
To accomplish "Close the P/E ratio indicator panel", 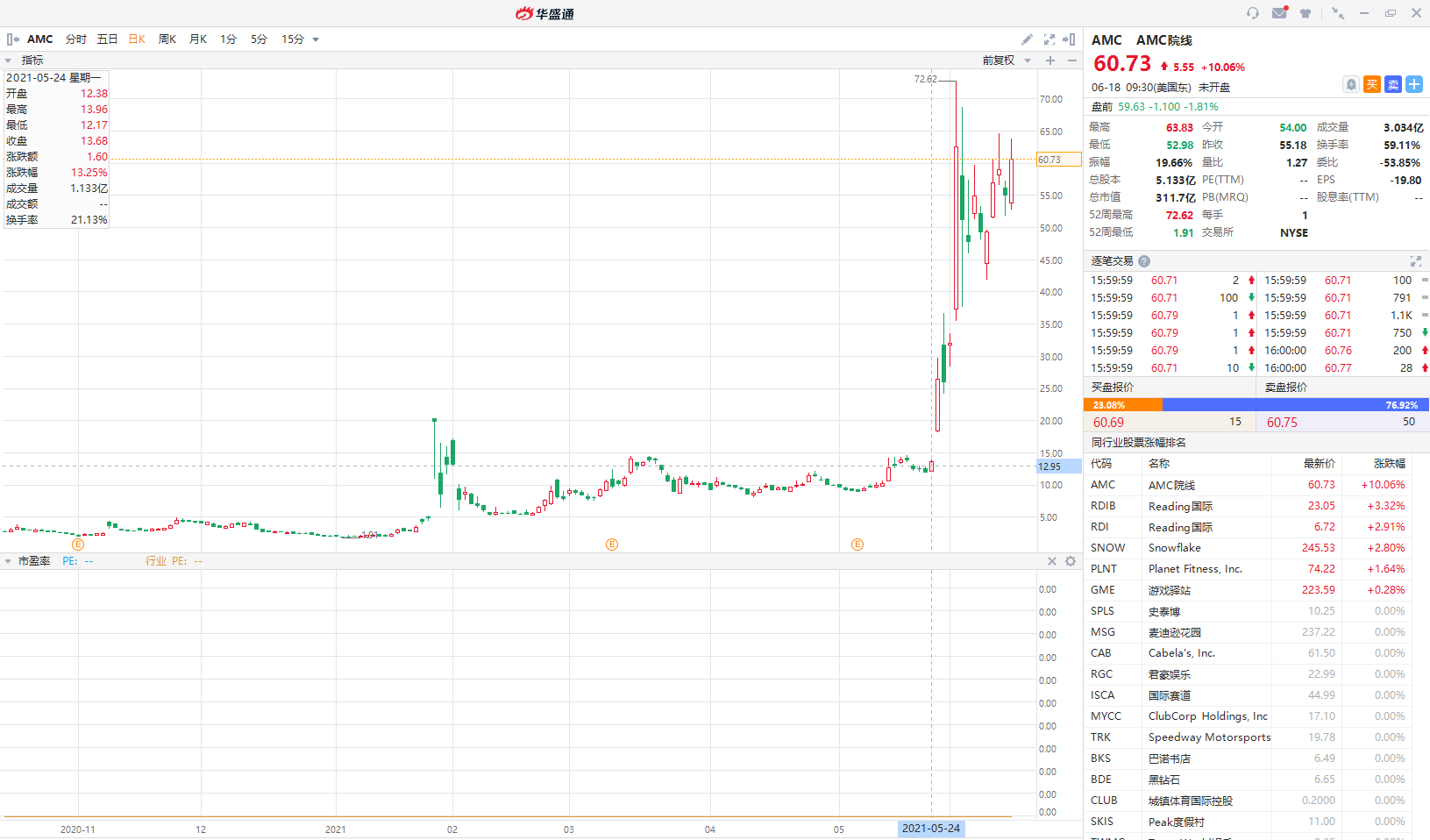I will click(x=1052, y=561).
